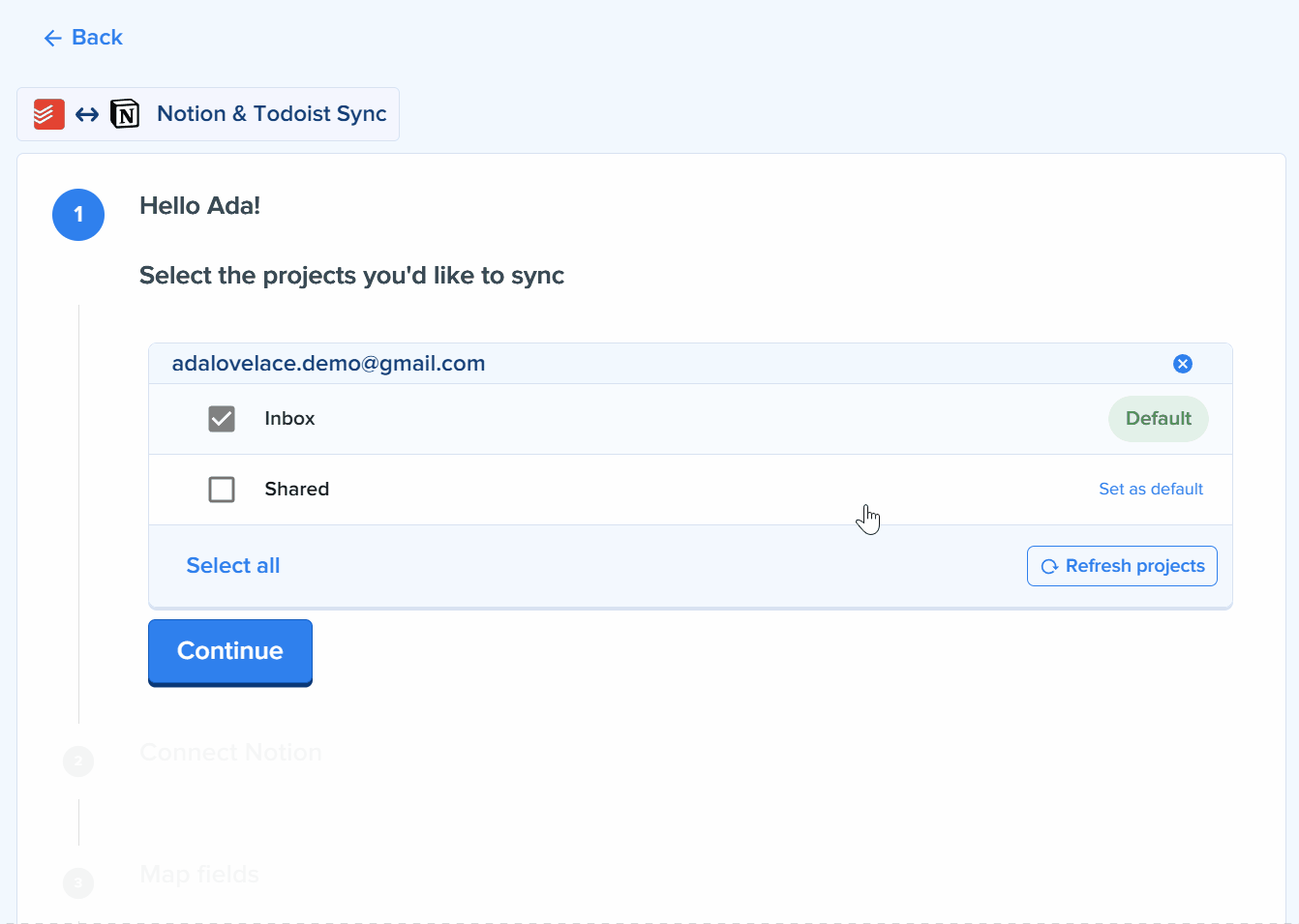Click the 'Select the projects you'd like to sync' text
The height and width of the screenshot is (924, 1299).
[352, 276]
